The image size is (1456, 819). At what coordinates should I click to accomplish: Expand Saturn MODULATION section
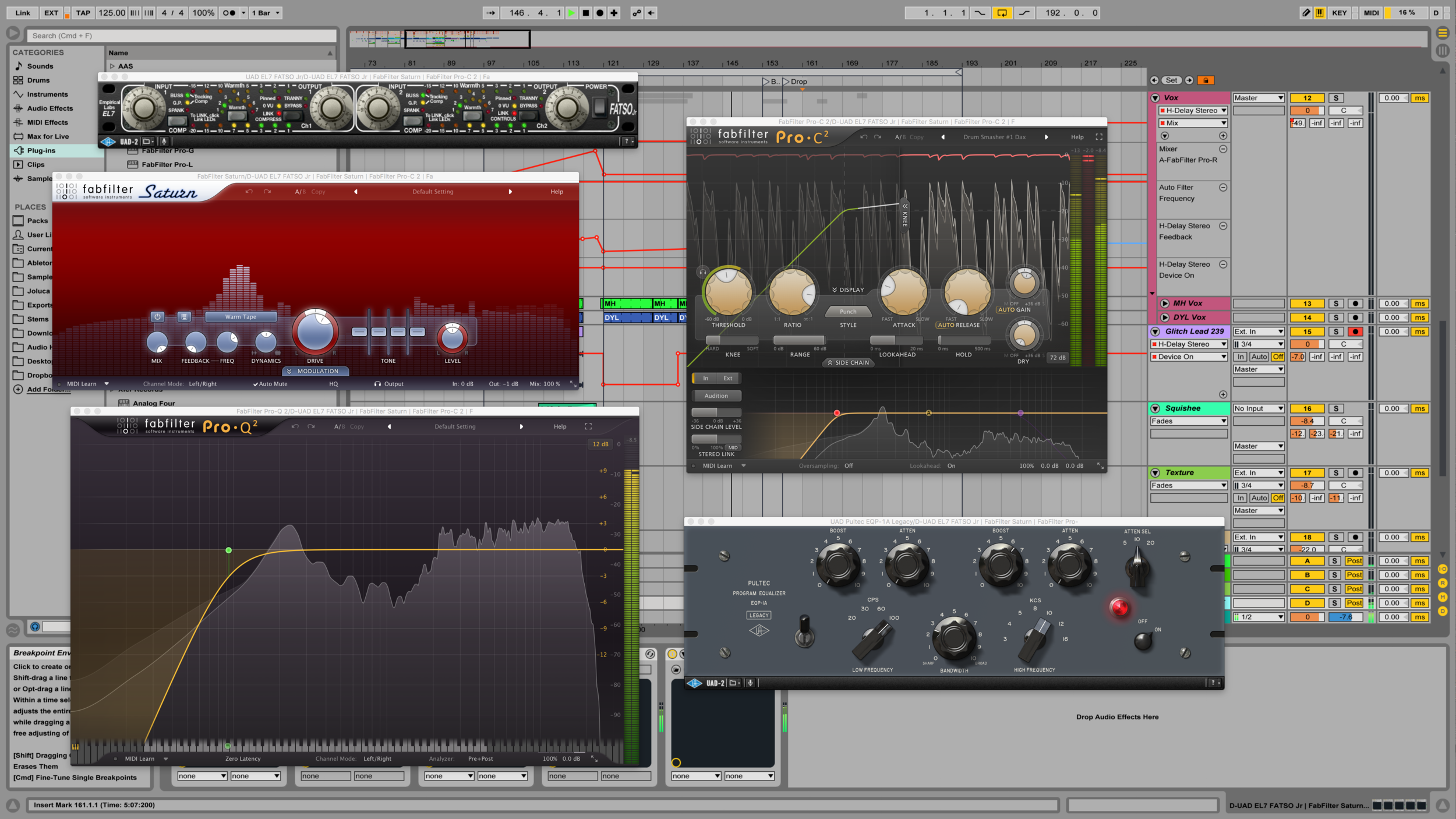click(x=315, y=371)
